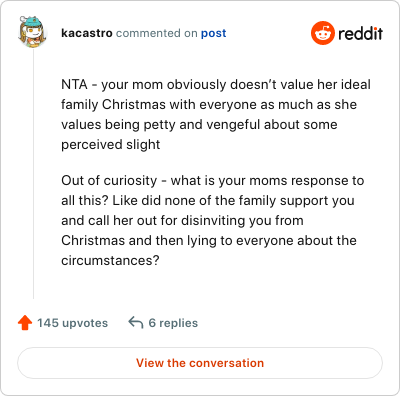Click the kacastro user avatar
The image size is (400, 396).
click(x=32, y=32)
